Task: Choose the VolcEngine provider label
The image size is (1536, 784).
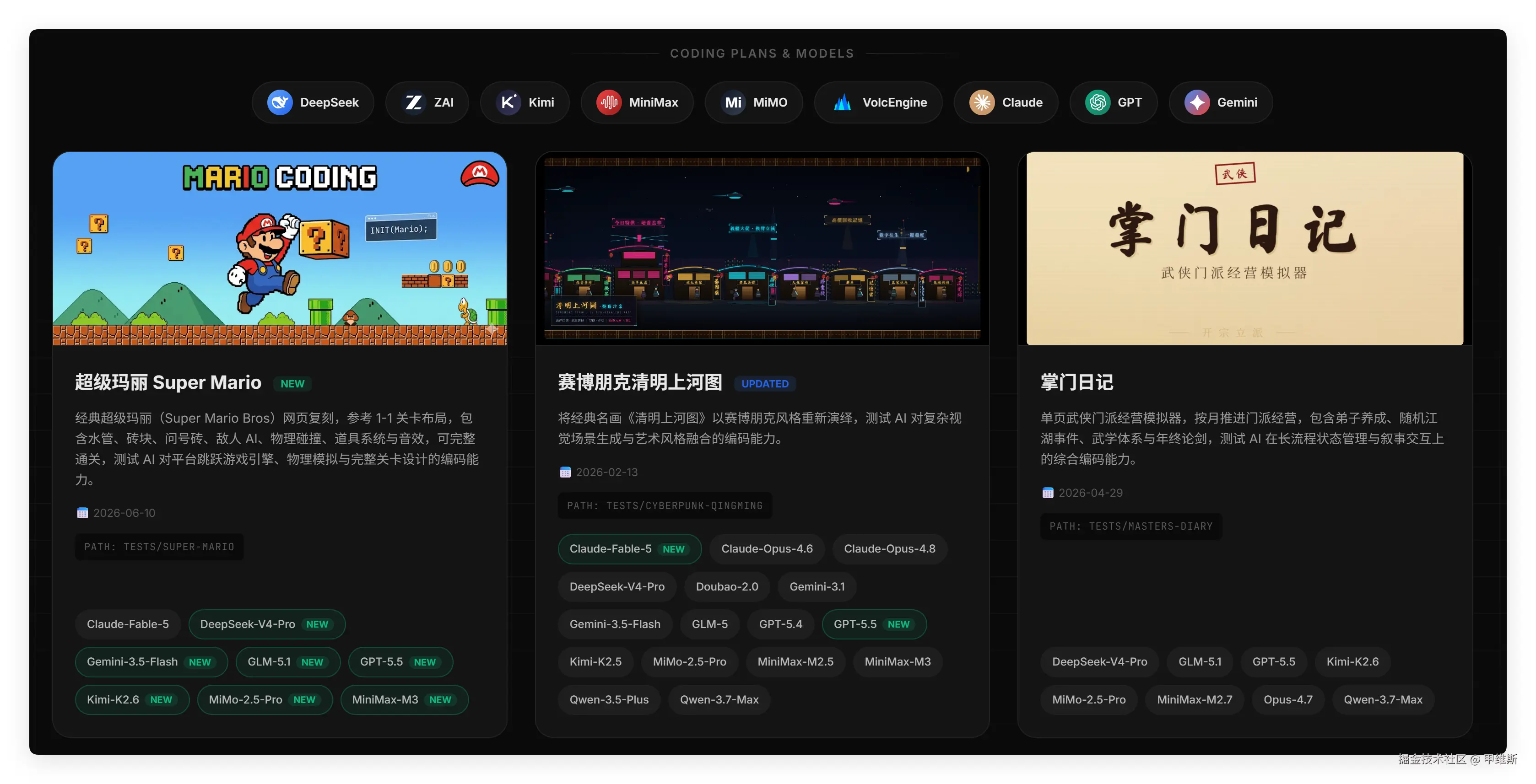Action: 894,102
